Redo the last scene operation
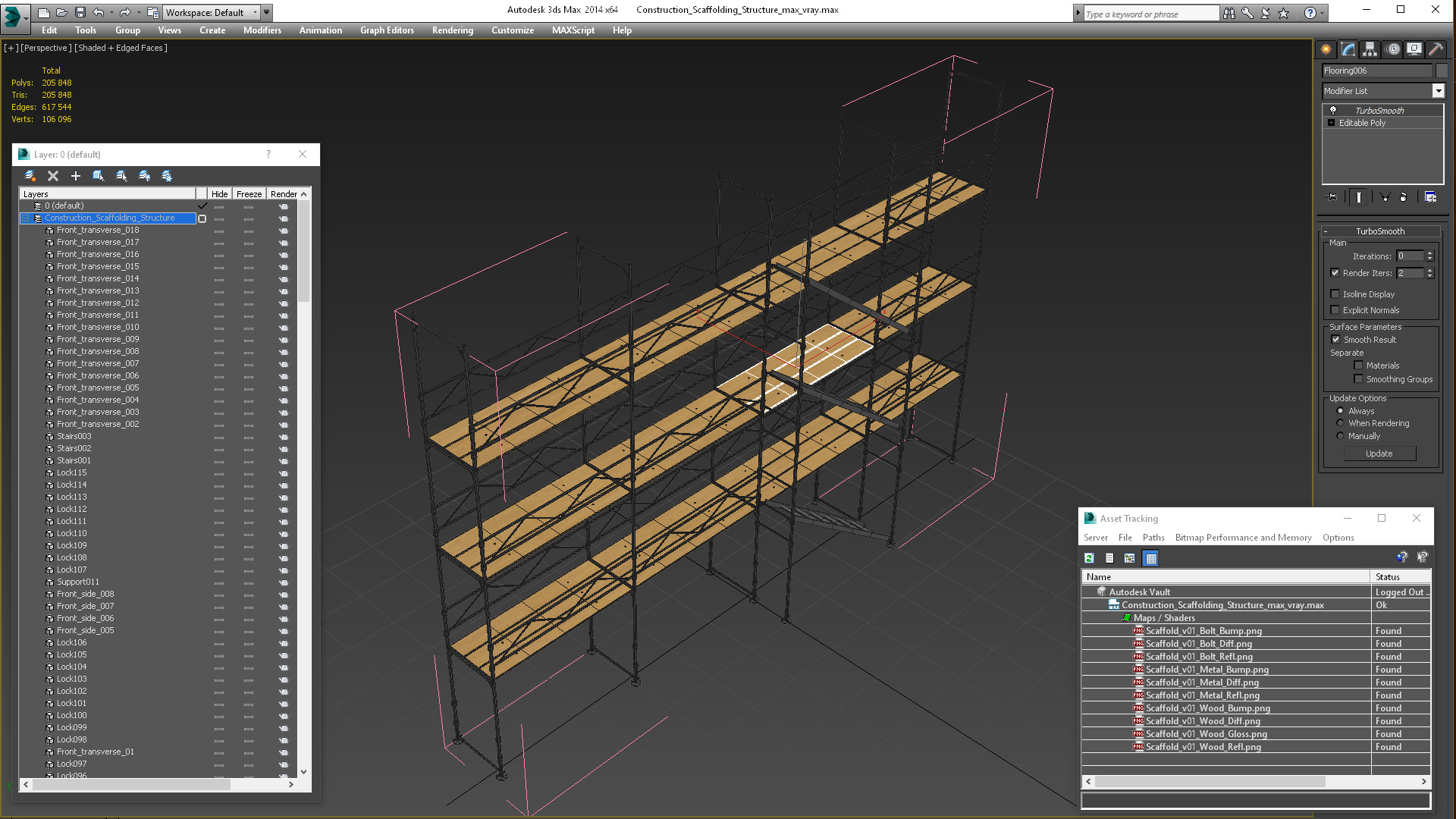The image size is (1456, 819). point(125,12)
